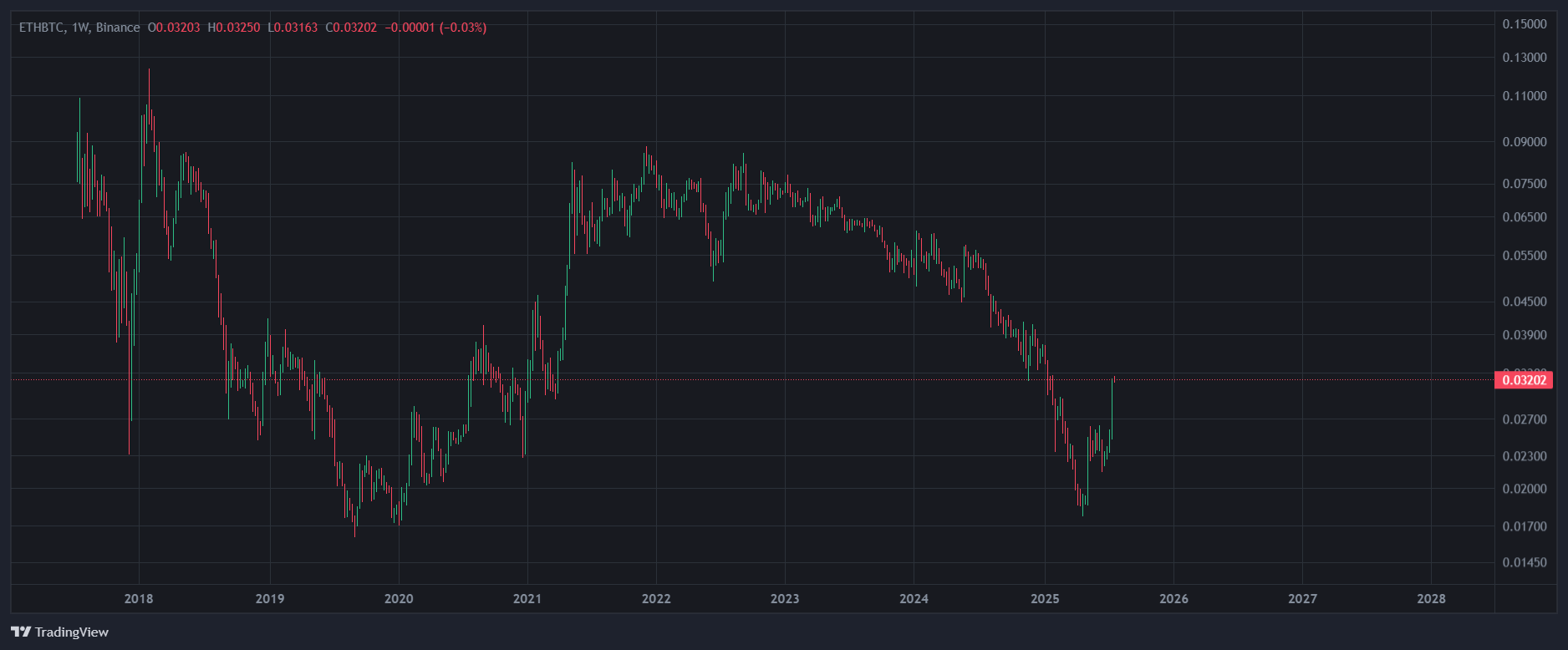Click the 2026 time axis label
This screenshot has width=1568, height=650.
click(1173, 598)
